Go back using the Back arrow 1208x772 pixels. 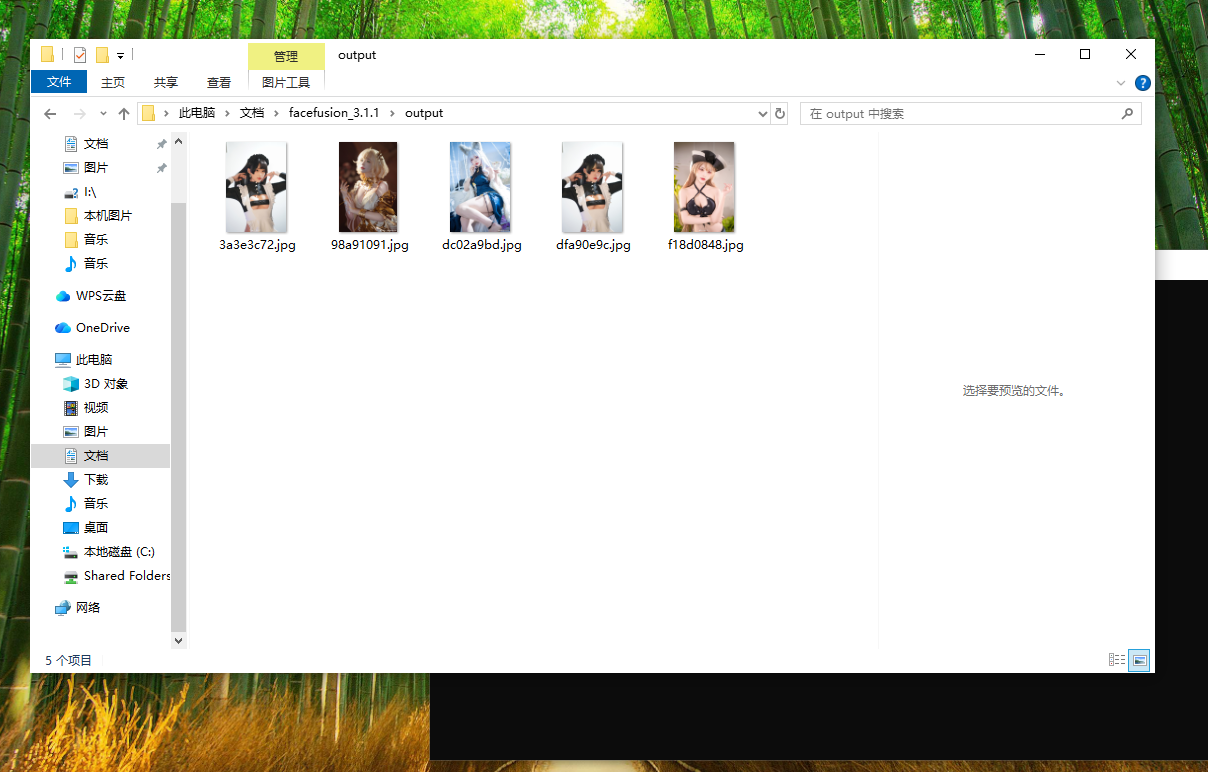click(50, 114)
